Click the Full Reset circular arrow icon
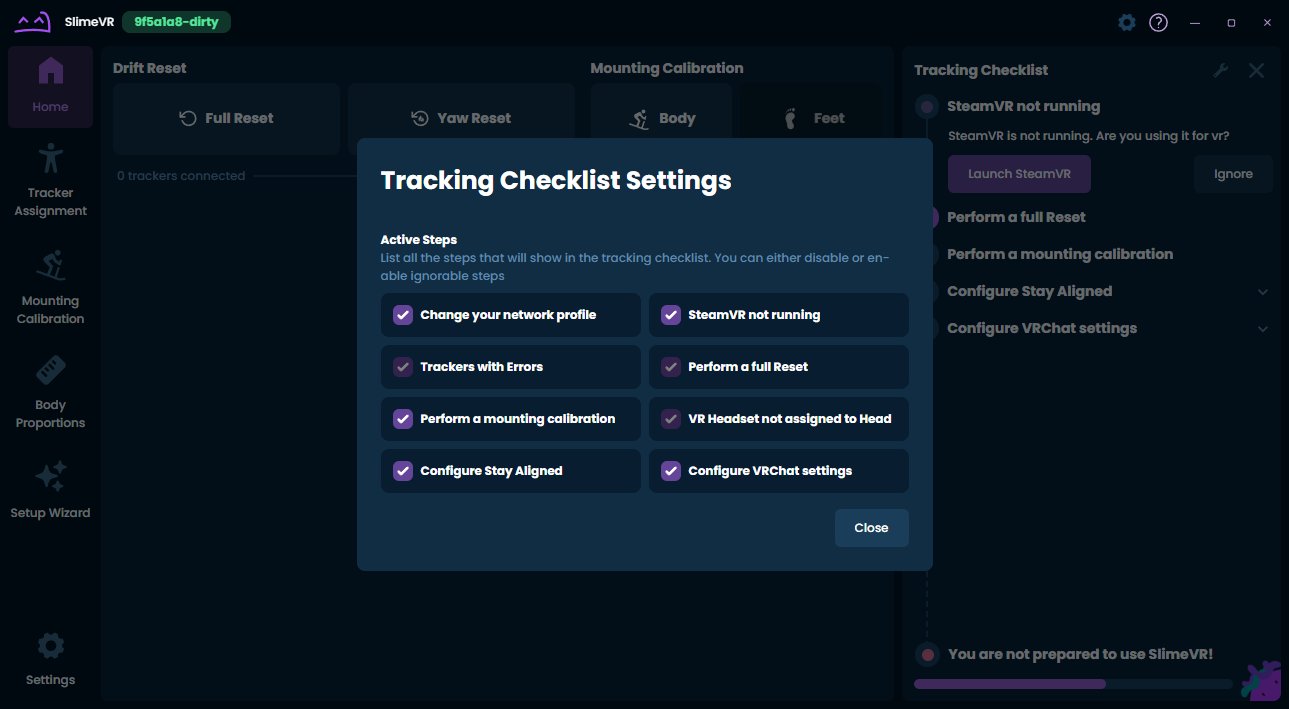The height and width of the screenshot is (709, 1289). coord(188,118)
